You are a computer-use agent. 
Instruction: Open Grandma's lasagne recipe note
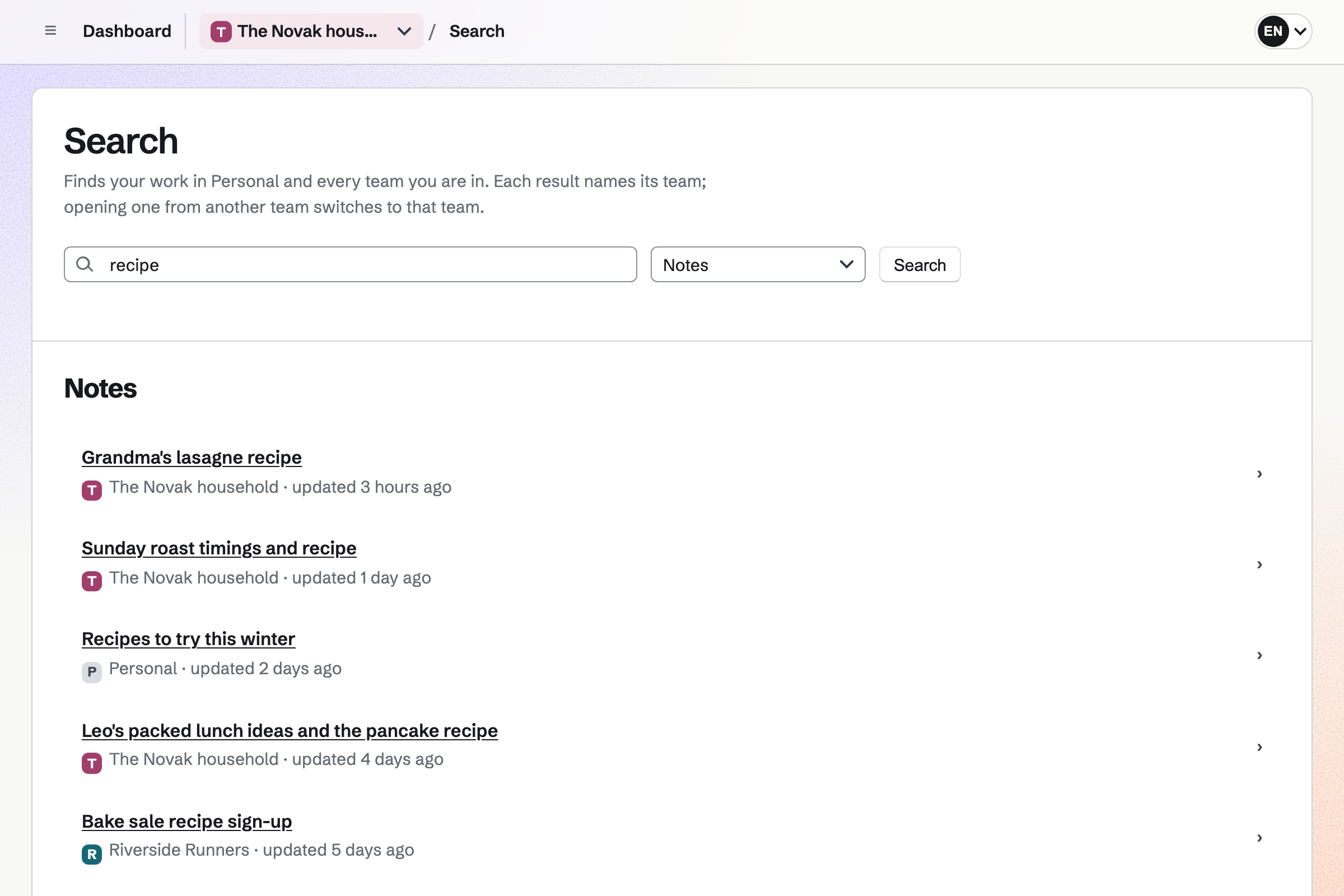(x=192, y=457)
